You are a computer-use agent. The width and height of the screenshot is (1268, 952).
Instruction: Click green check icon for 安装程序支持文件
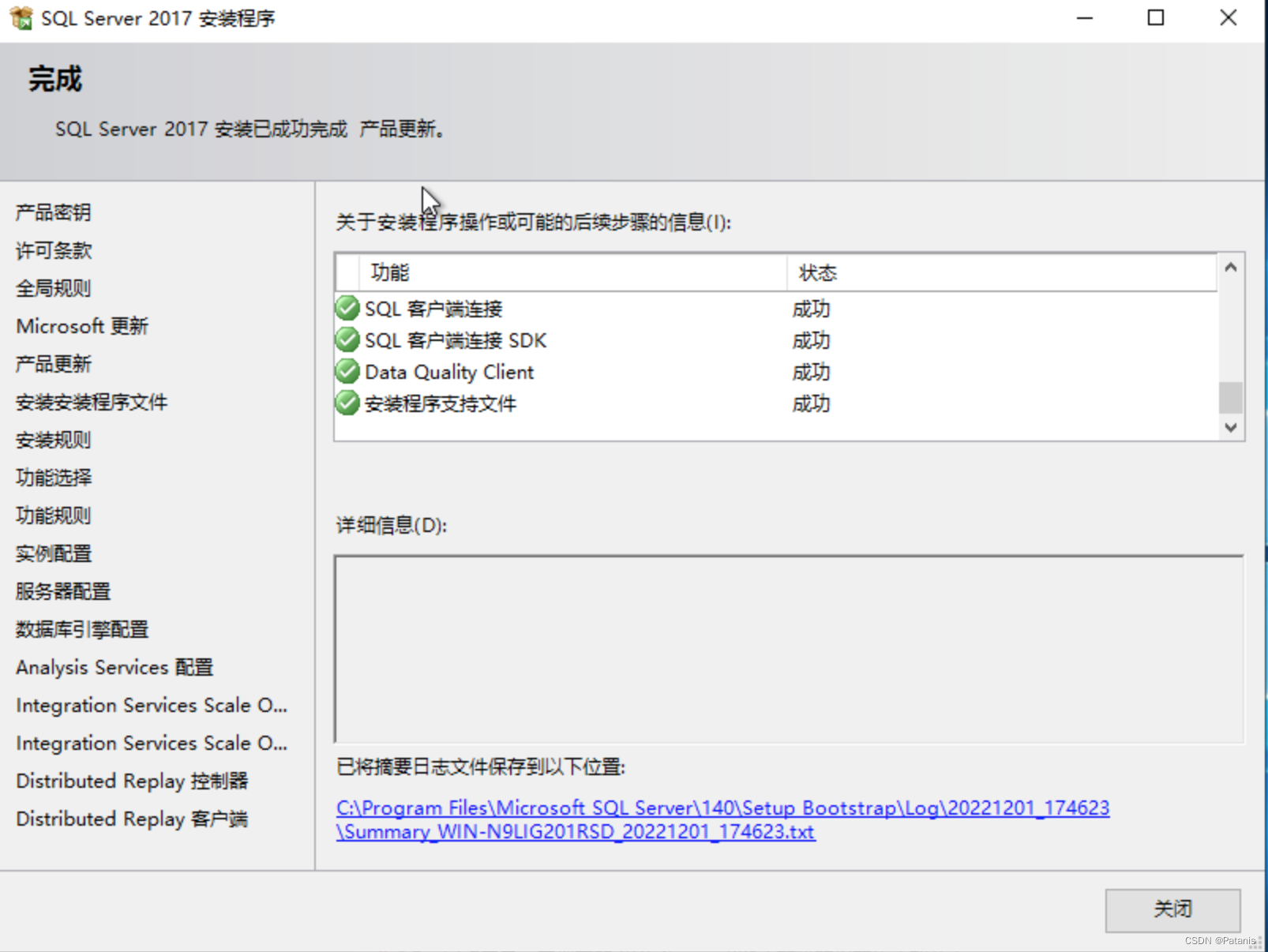347,403
